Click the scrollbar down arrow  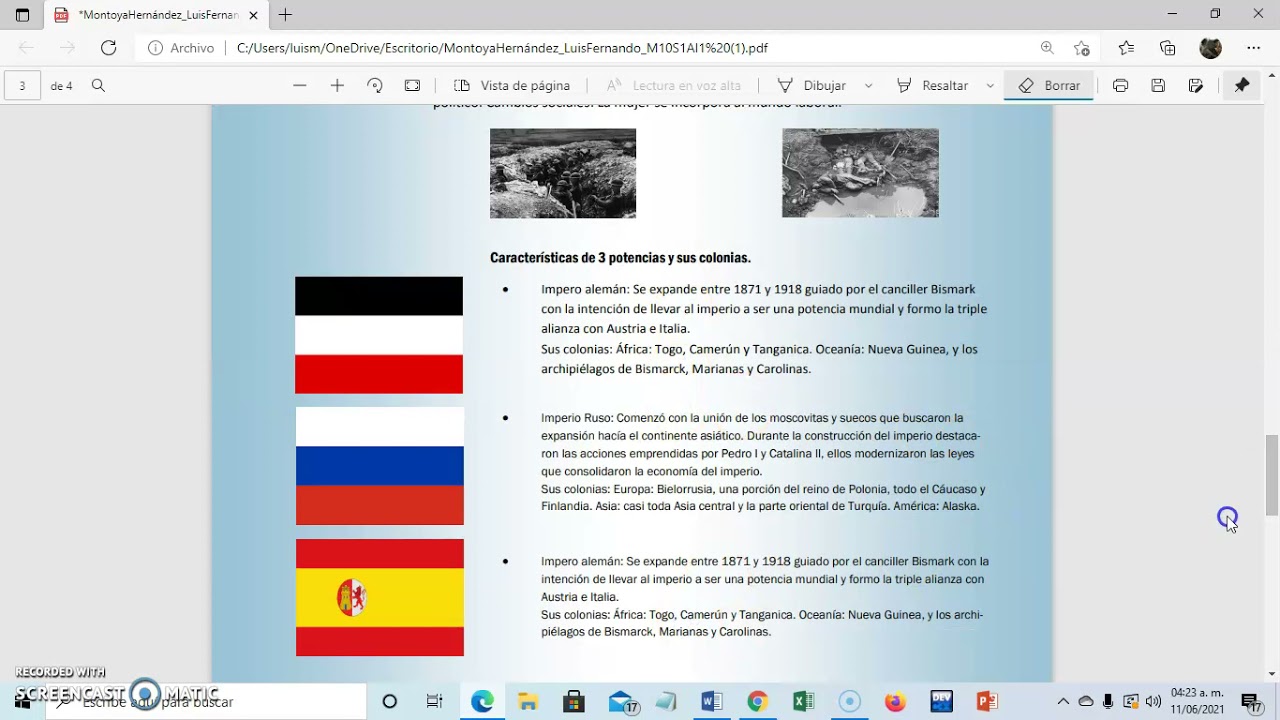click(1271, 673)
